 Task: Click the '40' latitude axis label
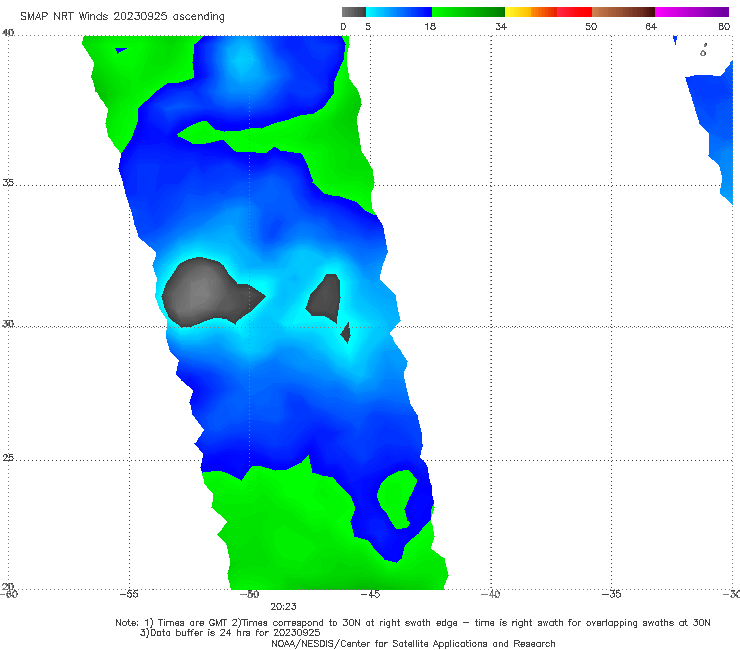coord(8,33)
